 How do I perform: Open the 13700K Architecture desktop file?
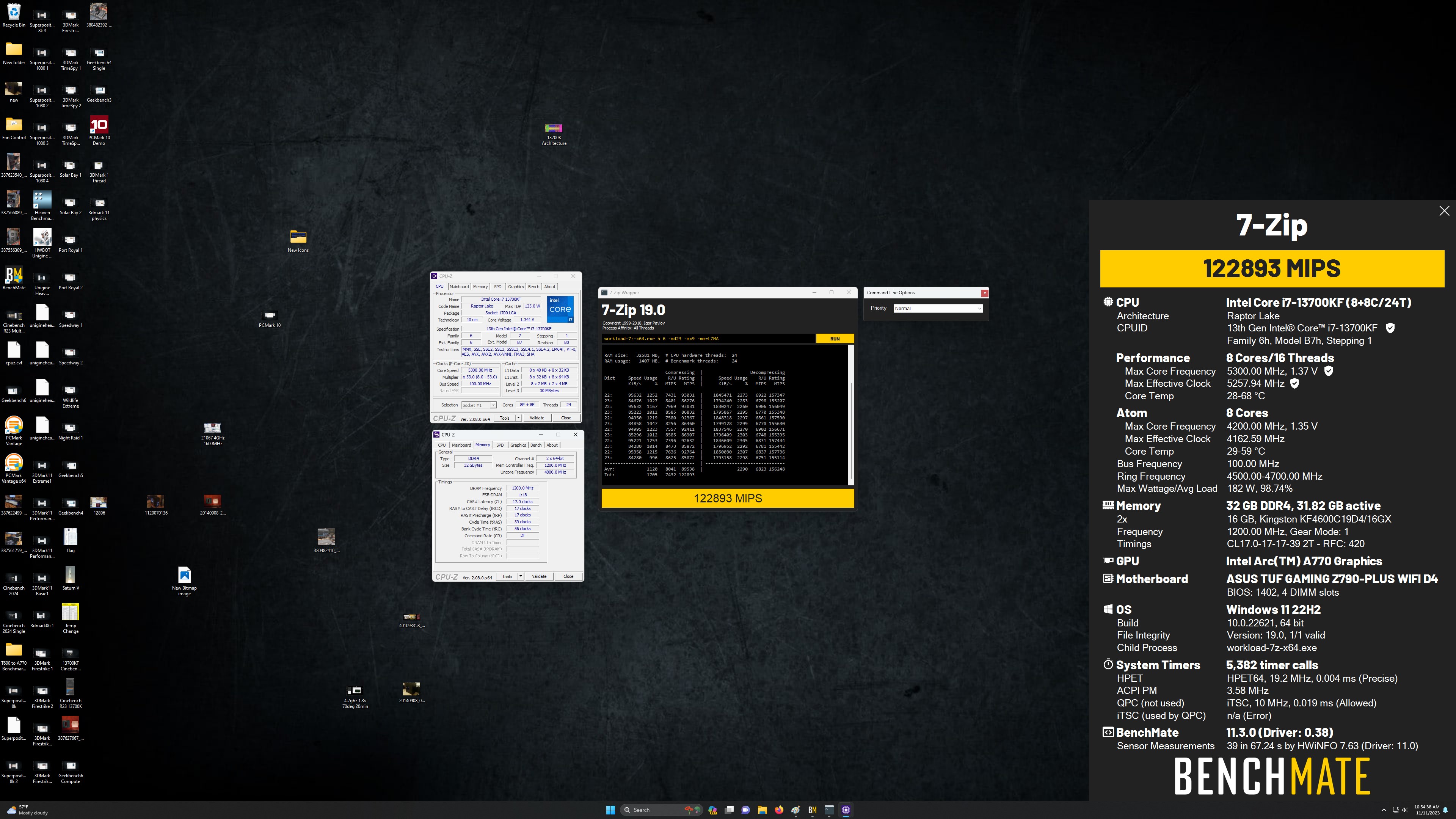click(554, 135)
